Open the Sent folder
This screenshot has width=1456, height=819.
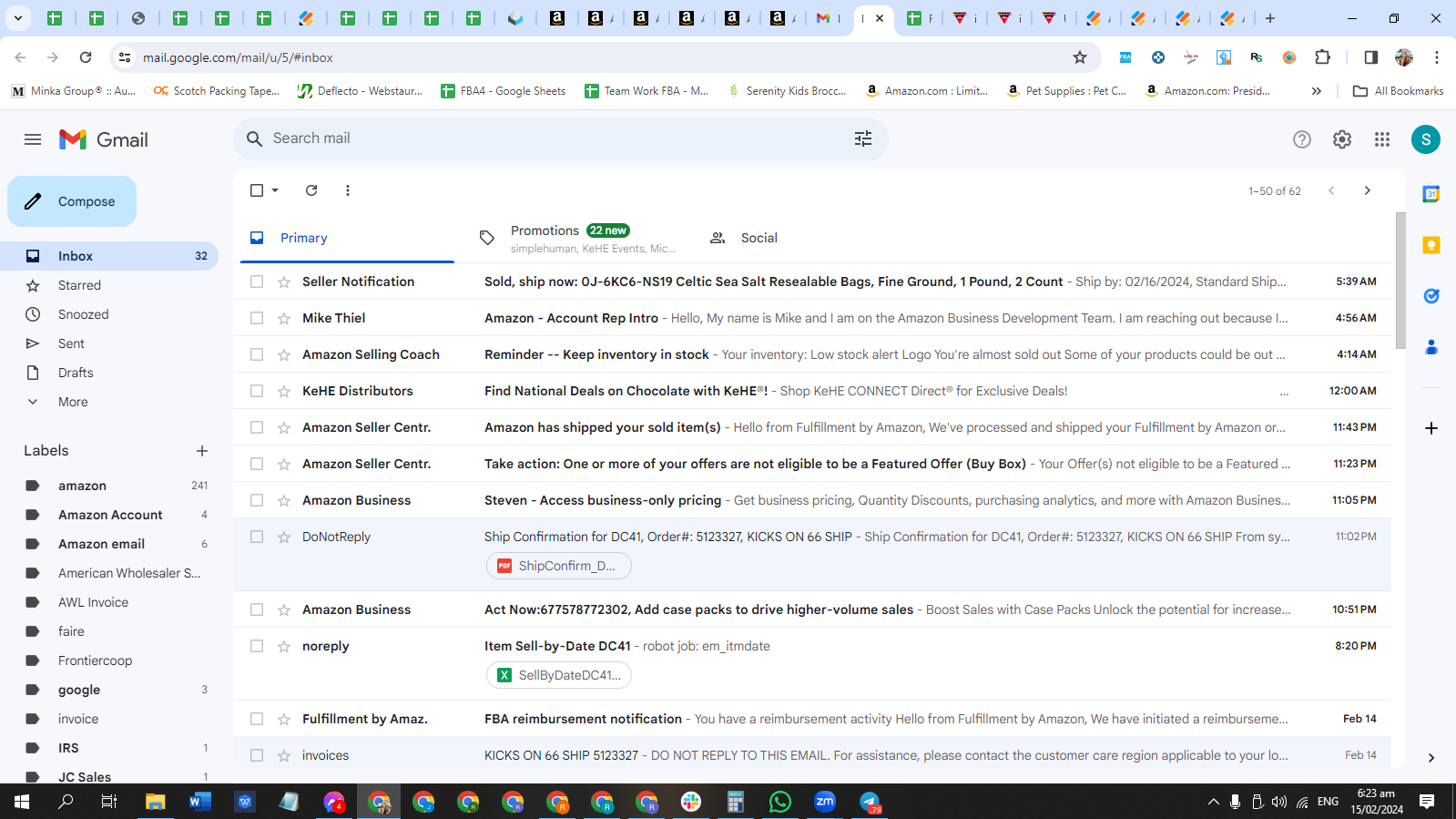click(x=109, y=343)
